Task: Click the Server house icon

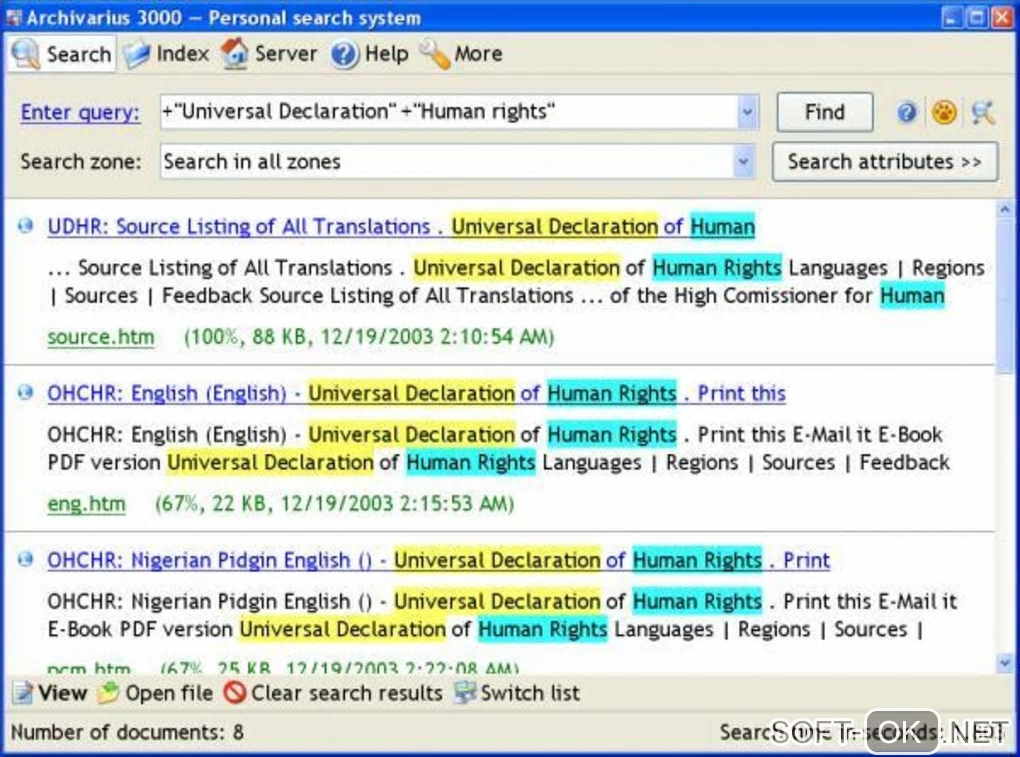Action: (x=234, y=54)
